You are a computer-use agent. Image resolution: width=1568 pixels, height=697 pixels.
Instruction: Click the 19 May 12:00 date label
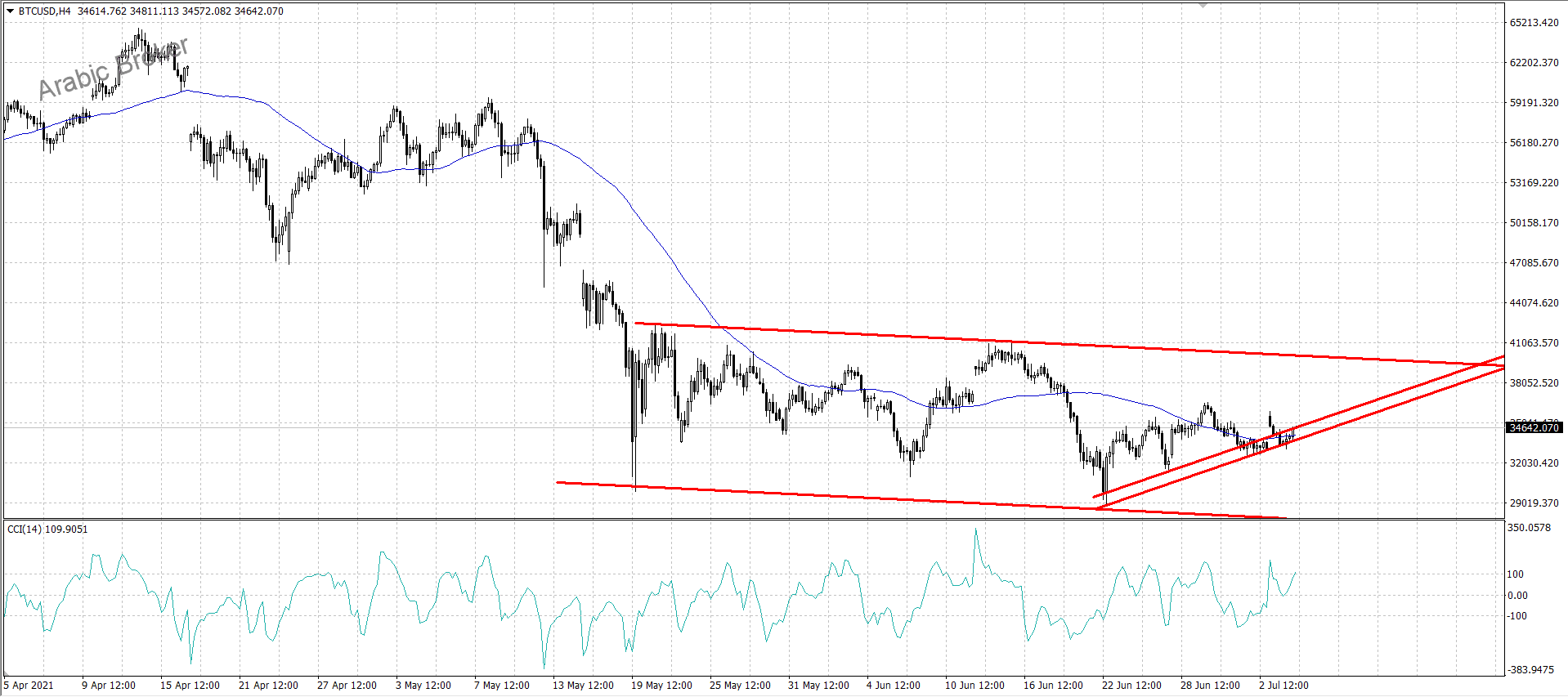[x=661, y=686]
